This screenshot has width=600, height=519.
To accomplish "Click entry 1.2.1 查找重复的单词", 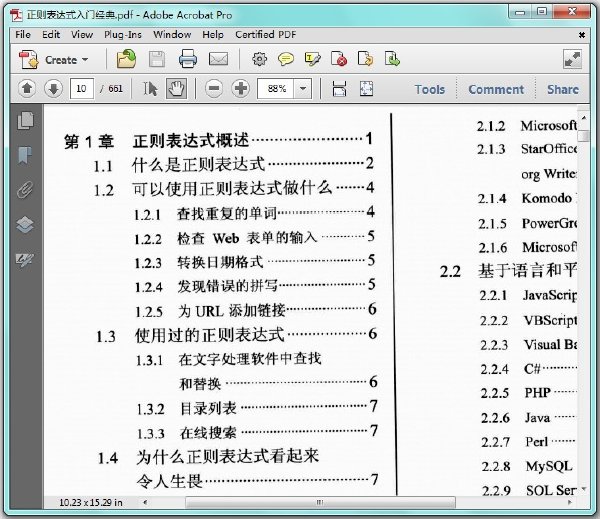I will (x=254, y=213).
